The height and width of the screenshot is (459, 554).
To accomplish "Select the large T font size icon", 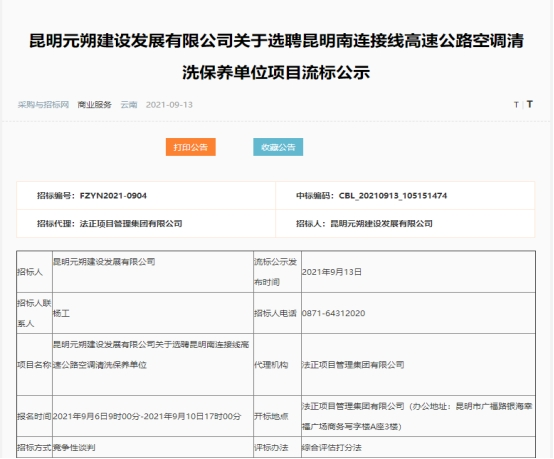I will pos(529,104).
